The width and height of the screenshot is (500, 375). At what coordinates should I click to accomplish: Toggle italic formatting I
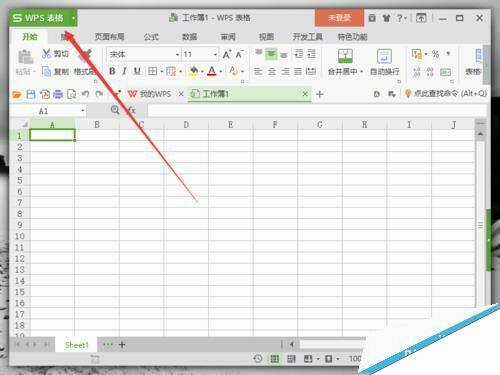[x=124, y=71]
